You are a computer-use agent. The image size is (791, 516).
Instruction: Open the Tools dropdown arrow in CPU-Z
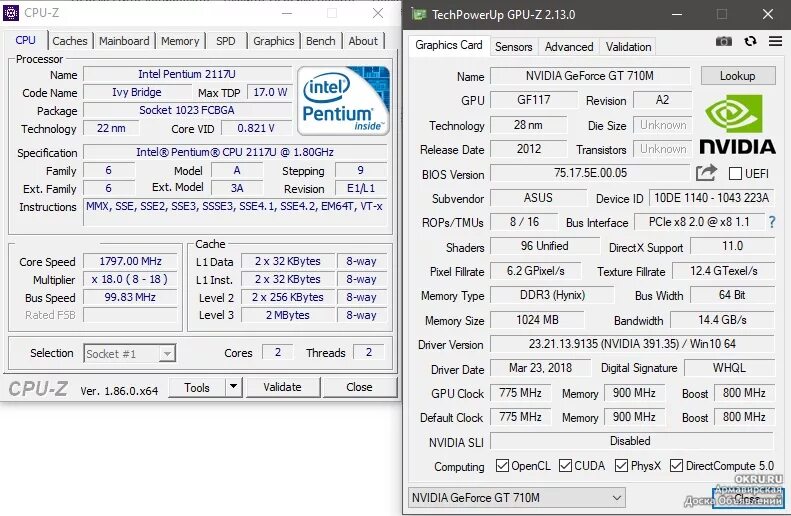[233, 387]
